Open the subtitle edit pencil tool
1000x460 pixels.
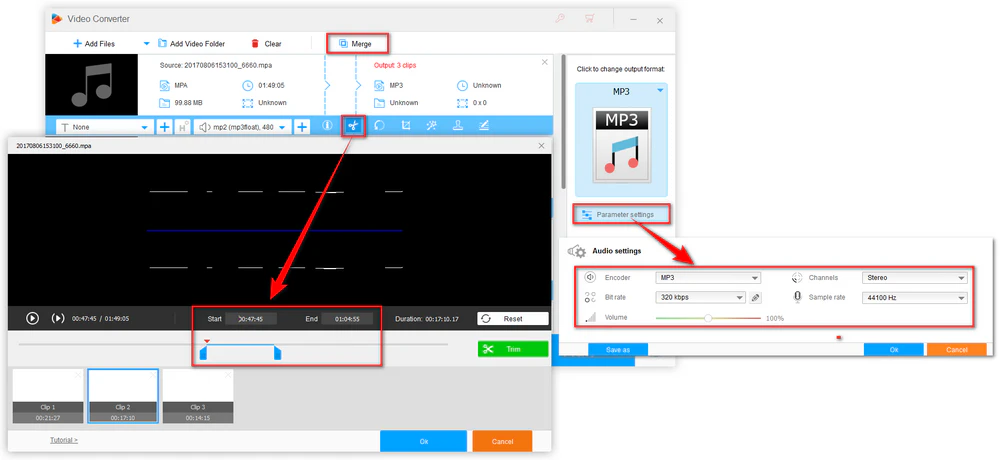coord(484,126)
